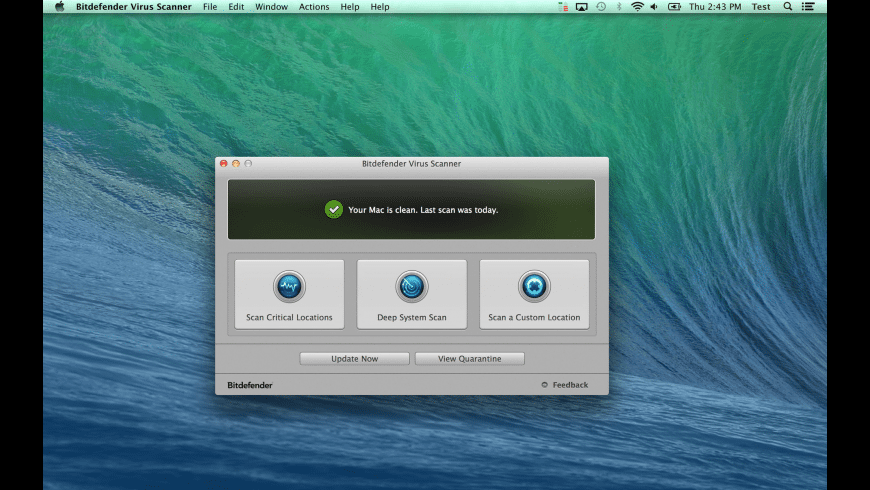The height and width of the screenshot is (490, 870).
Task: Close the Bitdefender Virus Scanner window
Action: 224,163
